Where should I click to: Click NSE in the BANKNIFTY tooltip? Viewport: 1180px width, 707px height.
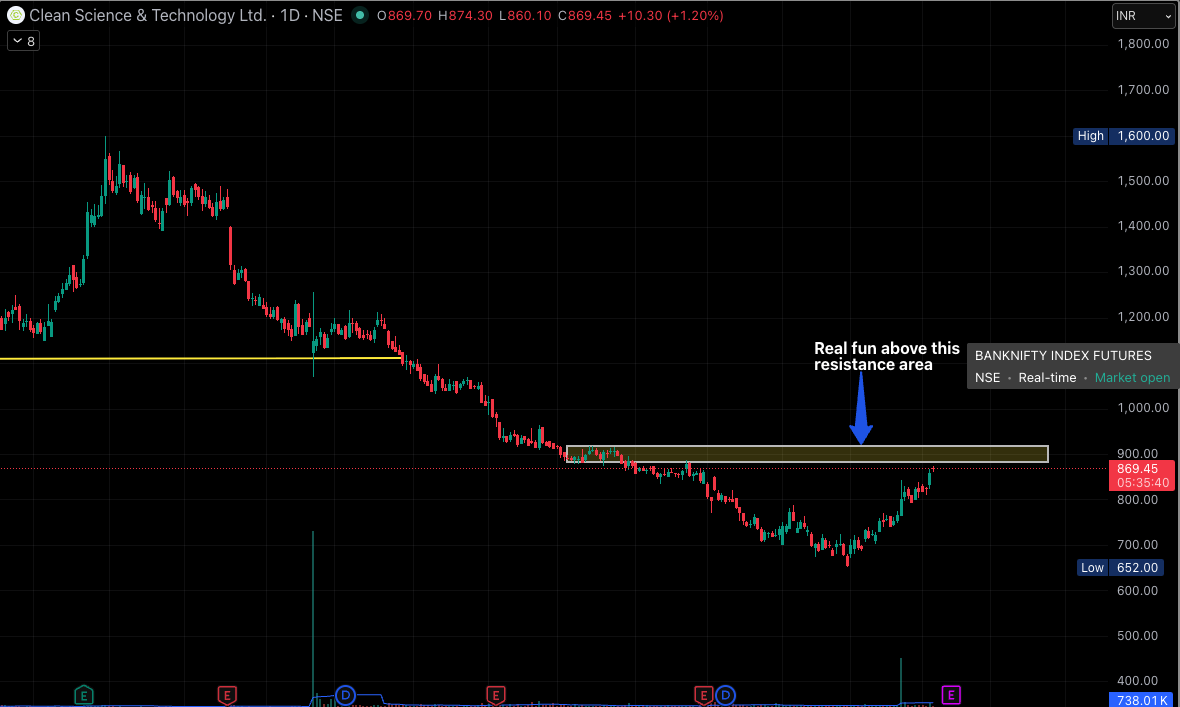[x=987, y=378]
